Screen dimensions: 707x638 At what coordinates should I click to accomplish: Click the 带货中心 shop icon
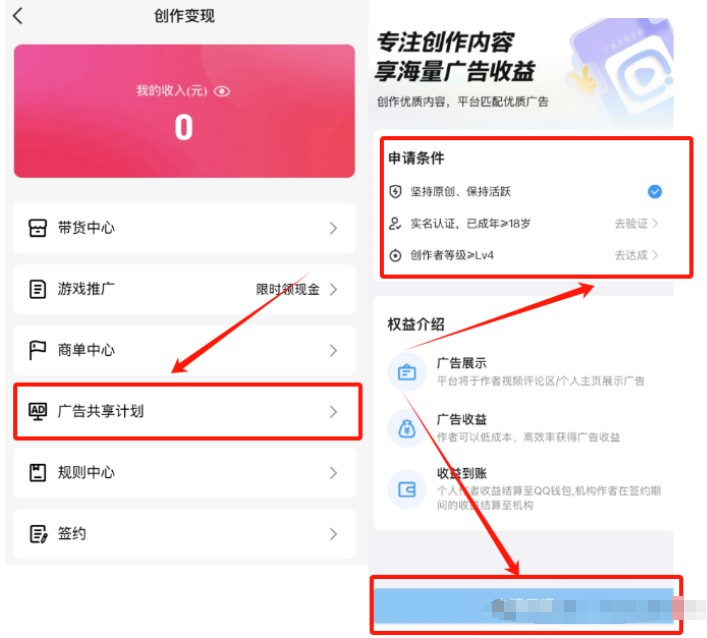point(37,228)
